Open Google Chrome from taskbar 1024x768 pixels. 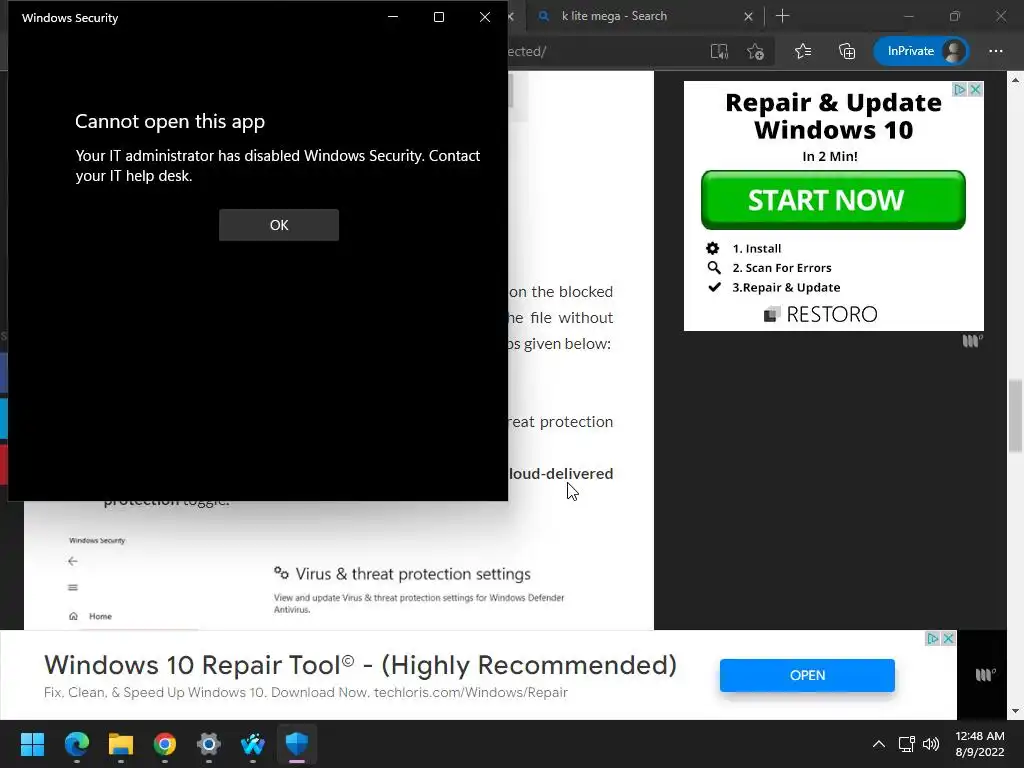point(165,744)
